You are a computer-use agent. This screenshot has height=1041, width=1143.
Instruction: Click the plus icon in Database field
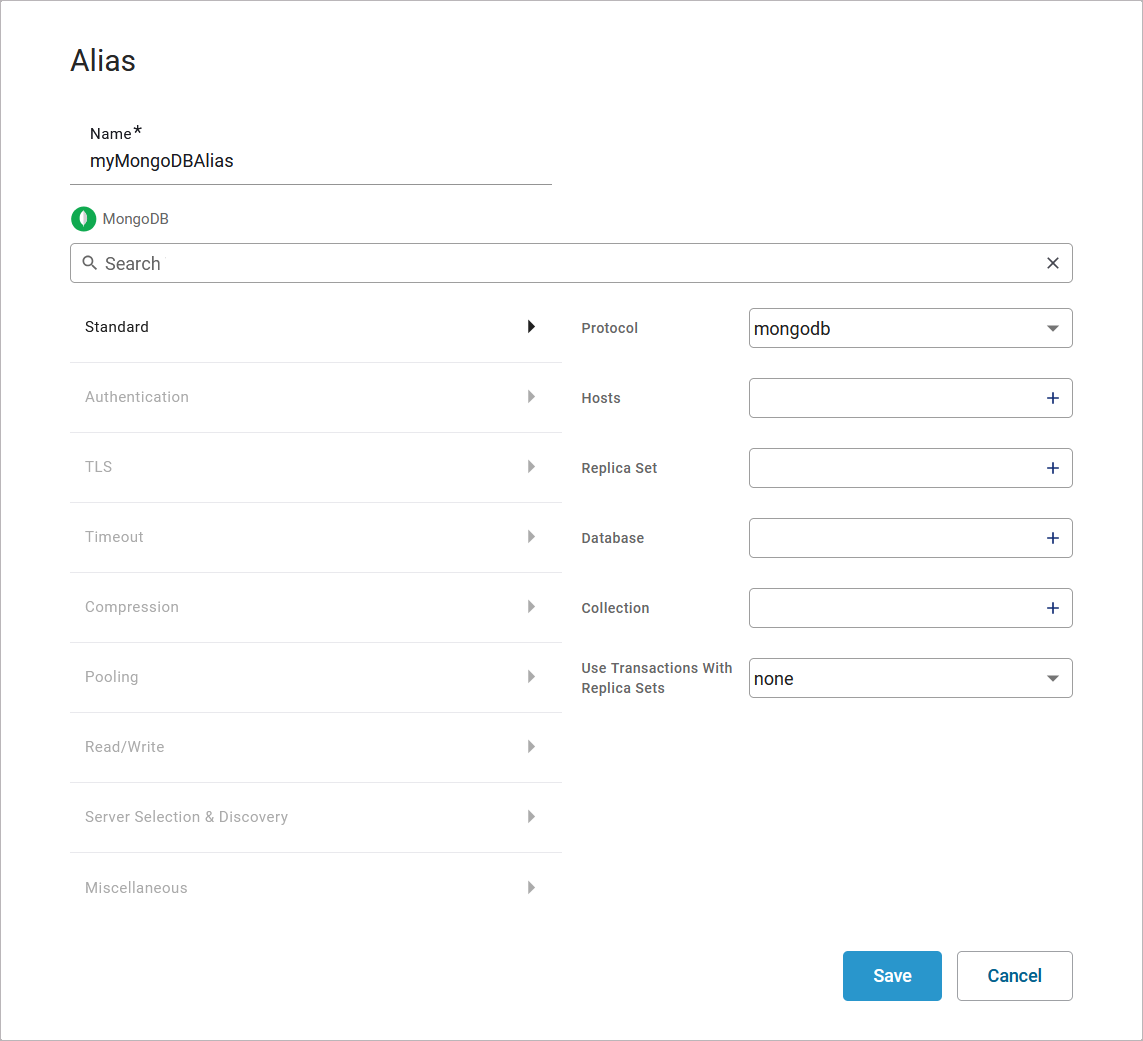click(1052, 538)
